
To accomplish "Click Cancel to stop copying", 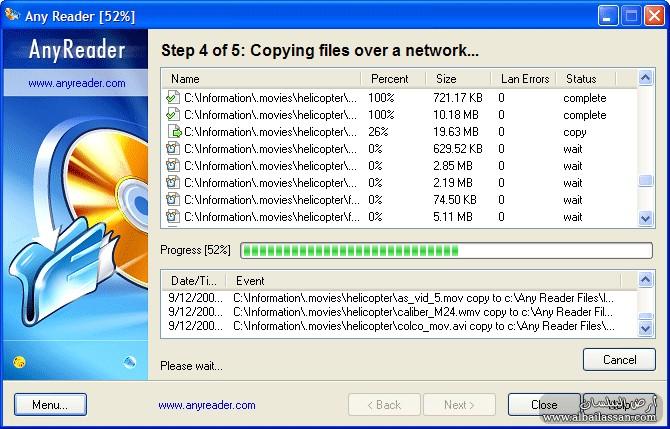I will click(619, 360).
